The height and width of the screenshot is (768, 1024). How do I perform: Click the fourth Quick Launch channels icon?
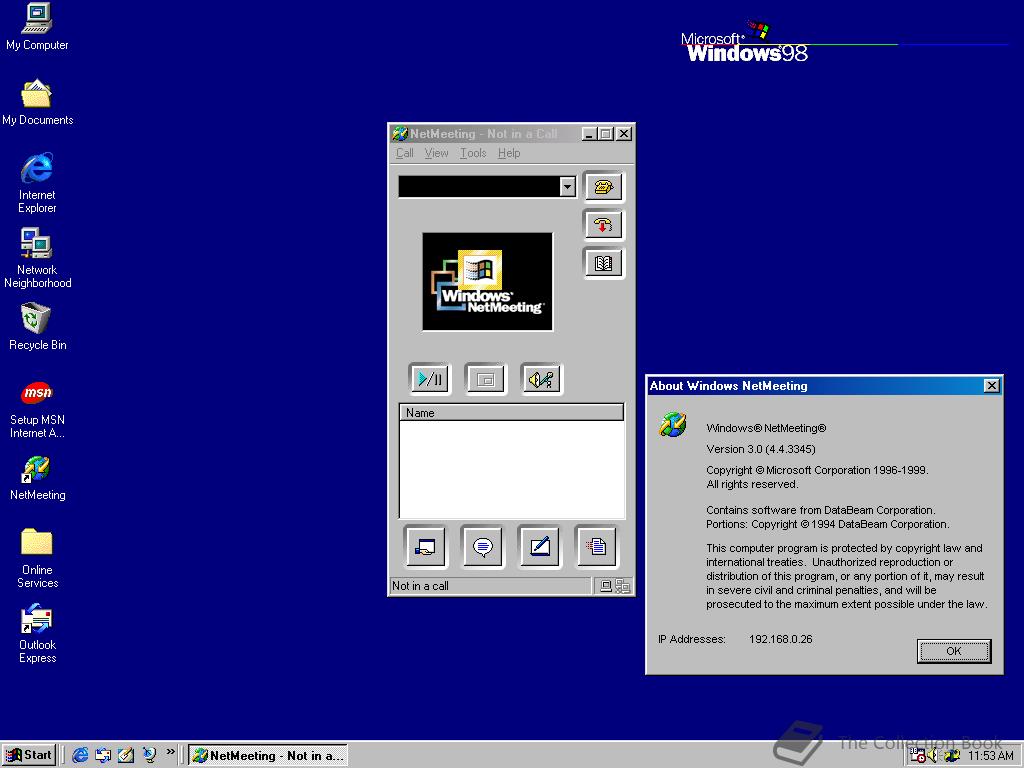tap(150, 755)
